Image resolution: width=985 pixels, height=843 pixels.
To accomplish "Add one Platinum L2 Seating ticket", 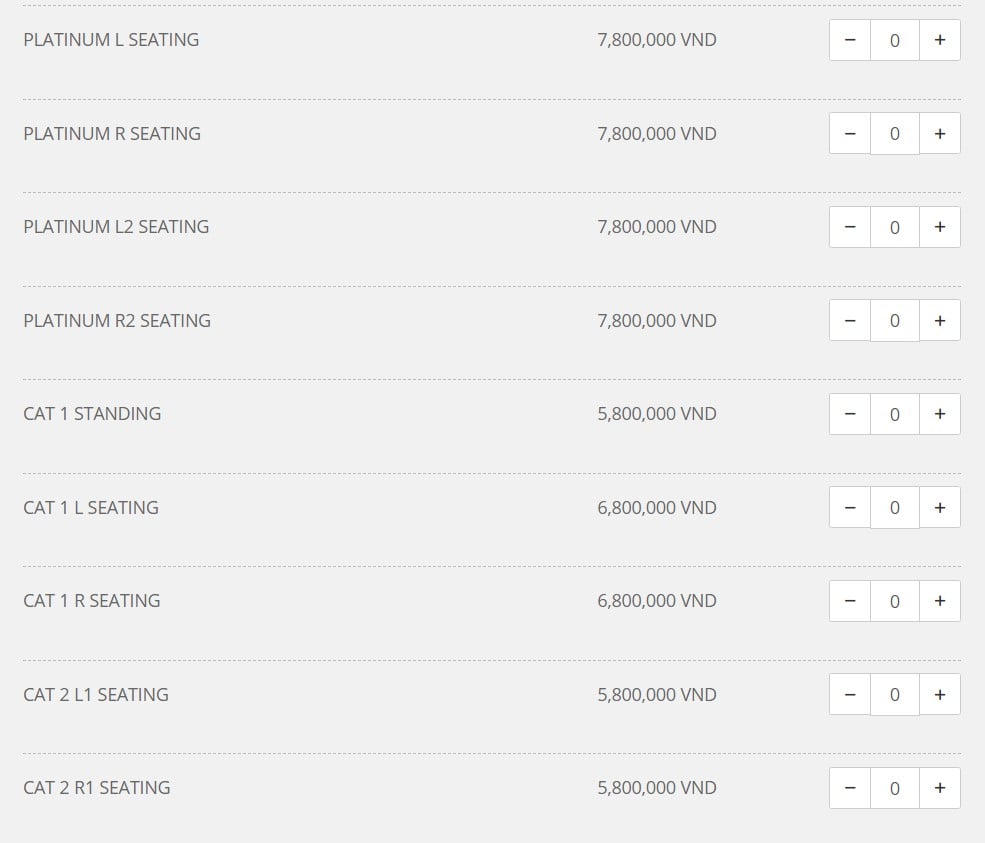I will tap(940, 227).
